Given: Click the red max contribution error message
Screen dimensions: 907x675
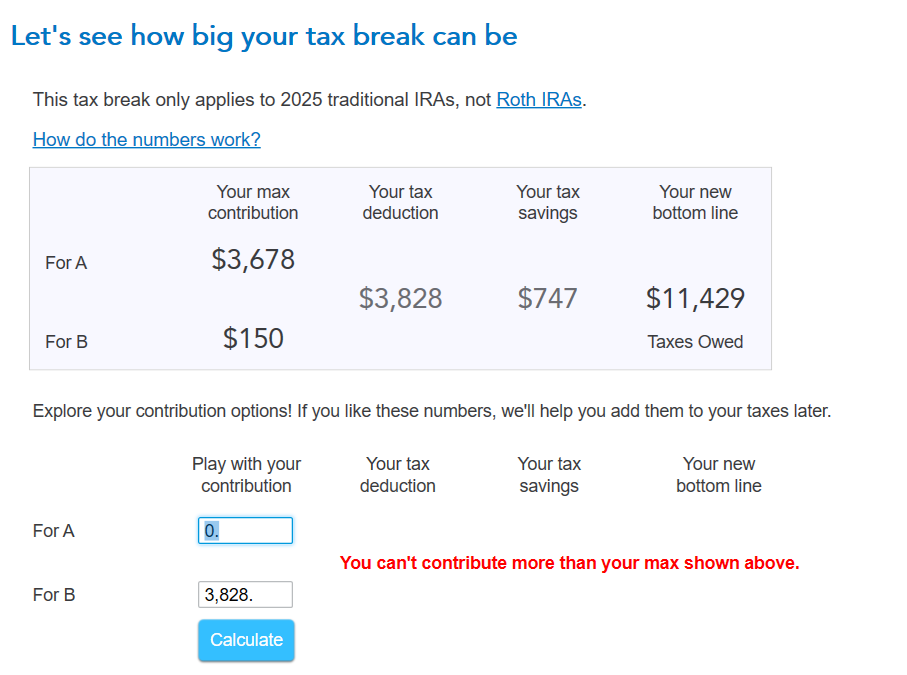Looking at the screenshot, I should [569, 563].
